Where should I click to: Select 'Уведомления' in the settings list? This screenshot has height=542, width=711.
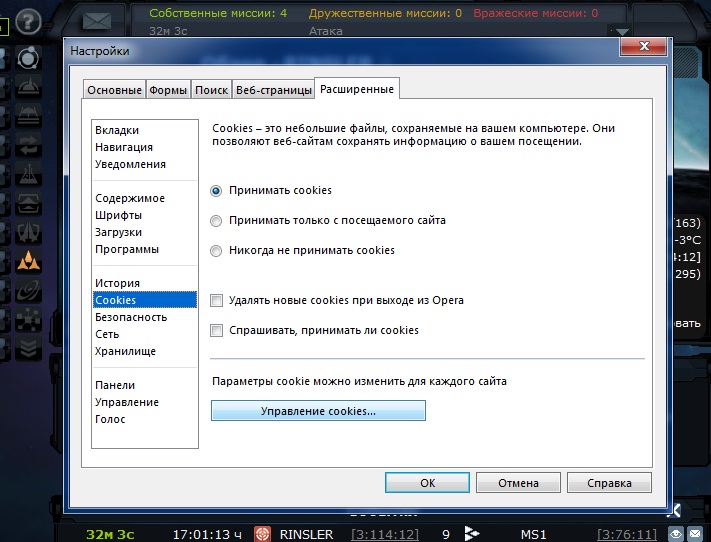tap(145, 164)
